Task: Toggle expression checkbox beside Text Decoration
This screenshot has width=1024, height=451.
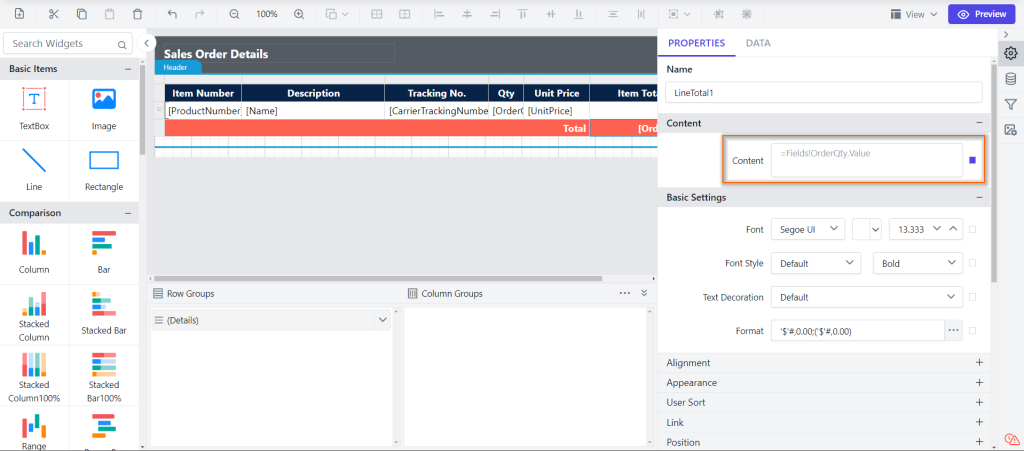Action: [x=972, y=297]
